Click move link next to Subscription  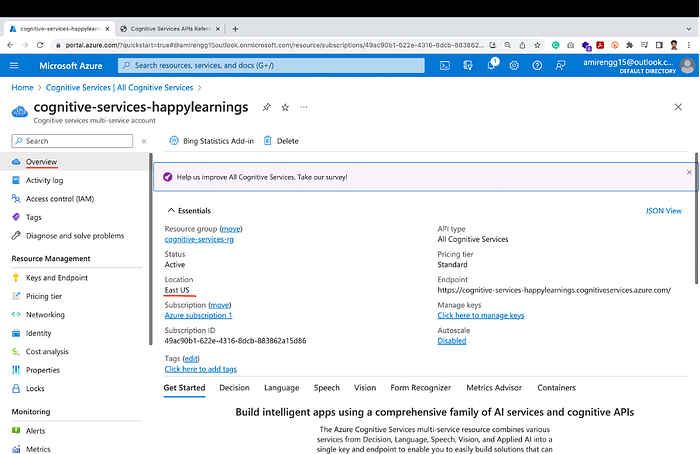click(220, 305)
